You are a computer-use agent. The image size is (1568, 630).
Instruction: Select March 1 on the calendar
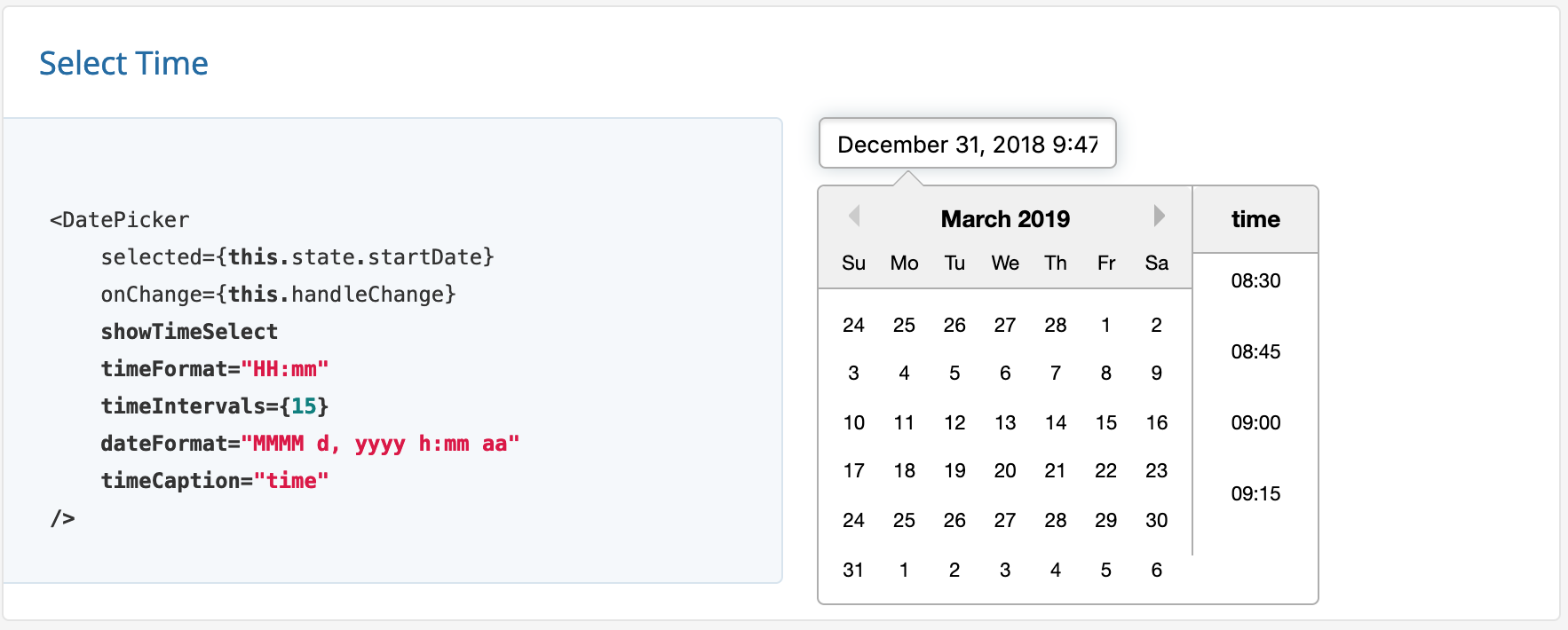click(x=1105, y=325)
